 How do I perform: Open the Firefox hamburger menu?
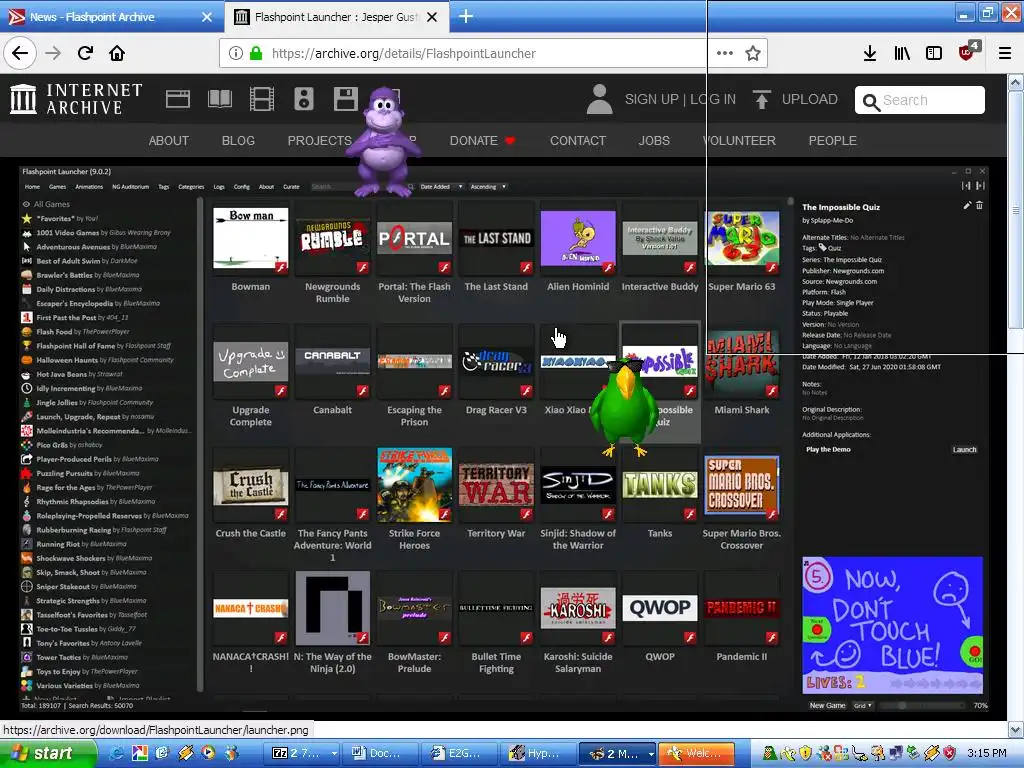(x=1005, y=53)
